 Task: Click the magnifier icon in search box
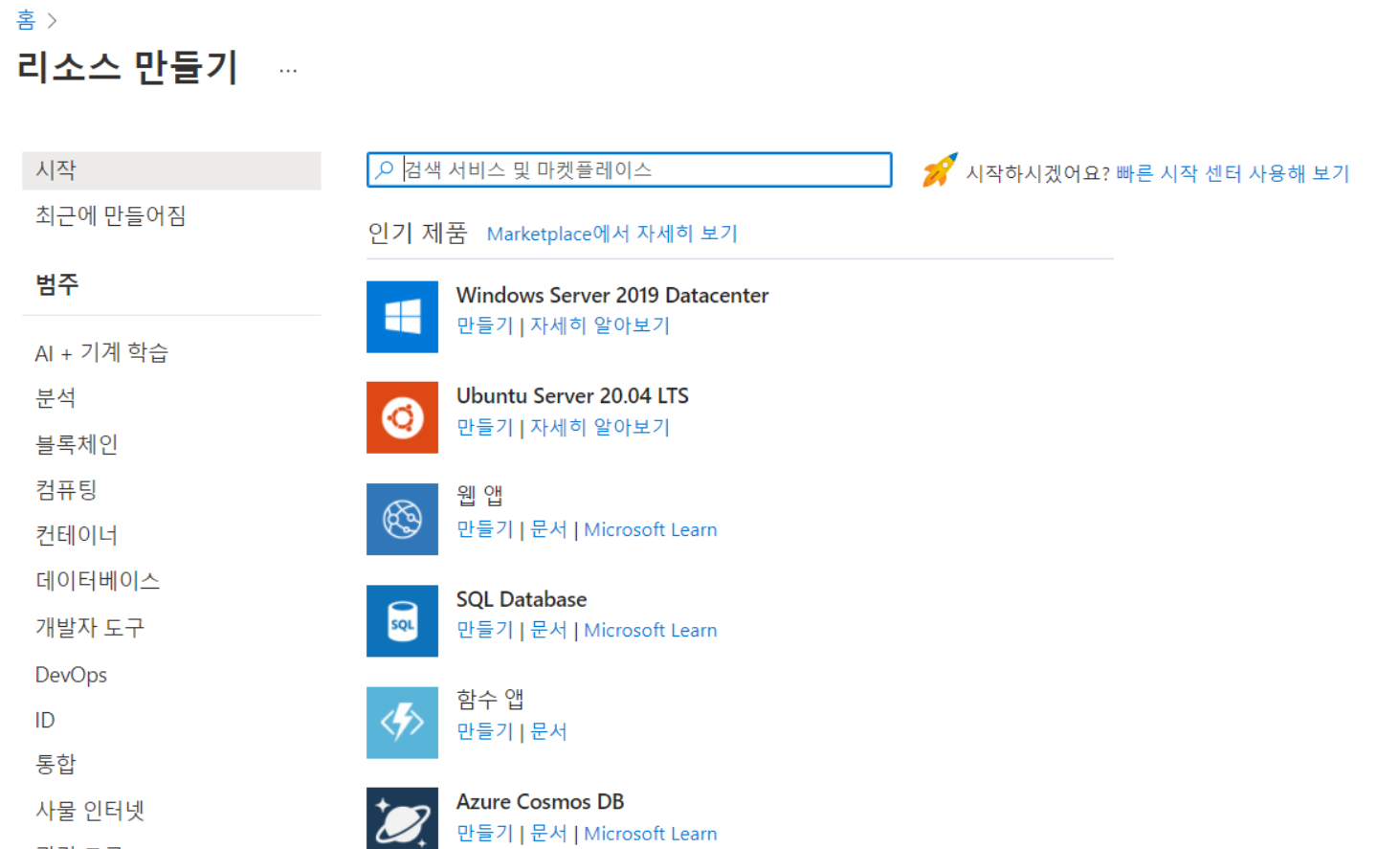(x=385, y=170)
